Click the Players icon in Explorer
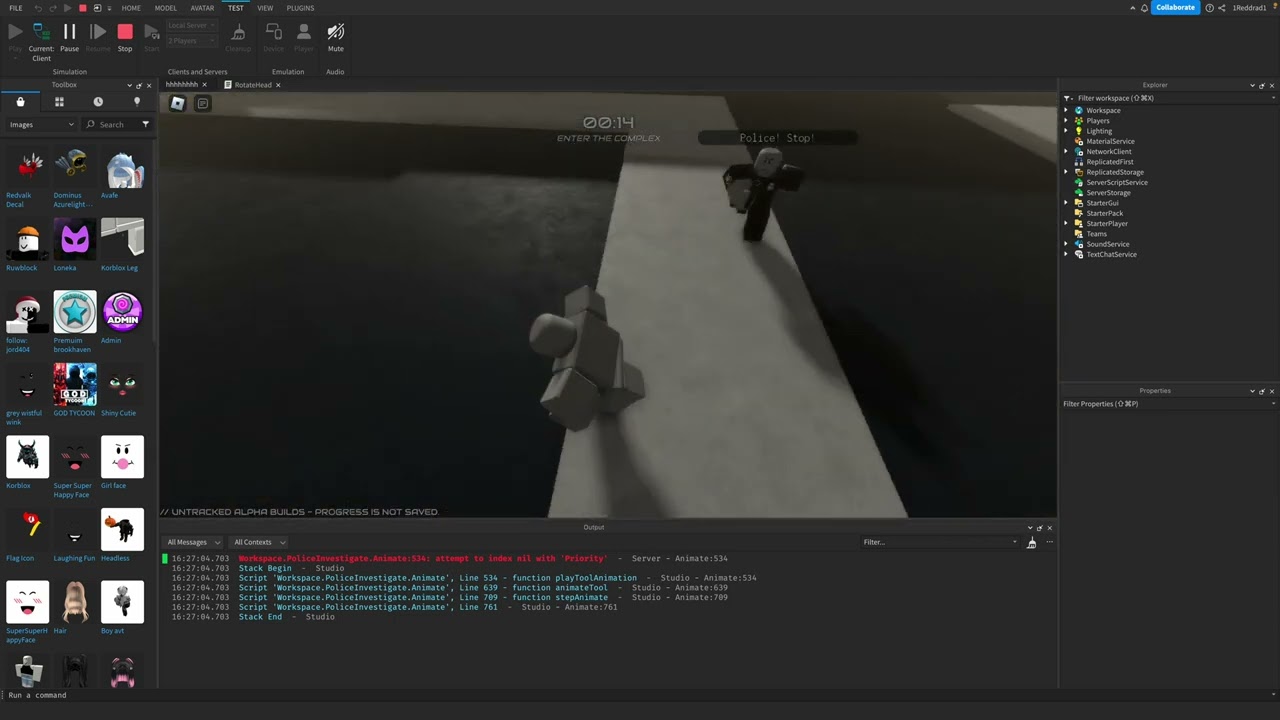Viewport: 1280px width, 720px height. (1079, 121)
